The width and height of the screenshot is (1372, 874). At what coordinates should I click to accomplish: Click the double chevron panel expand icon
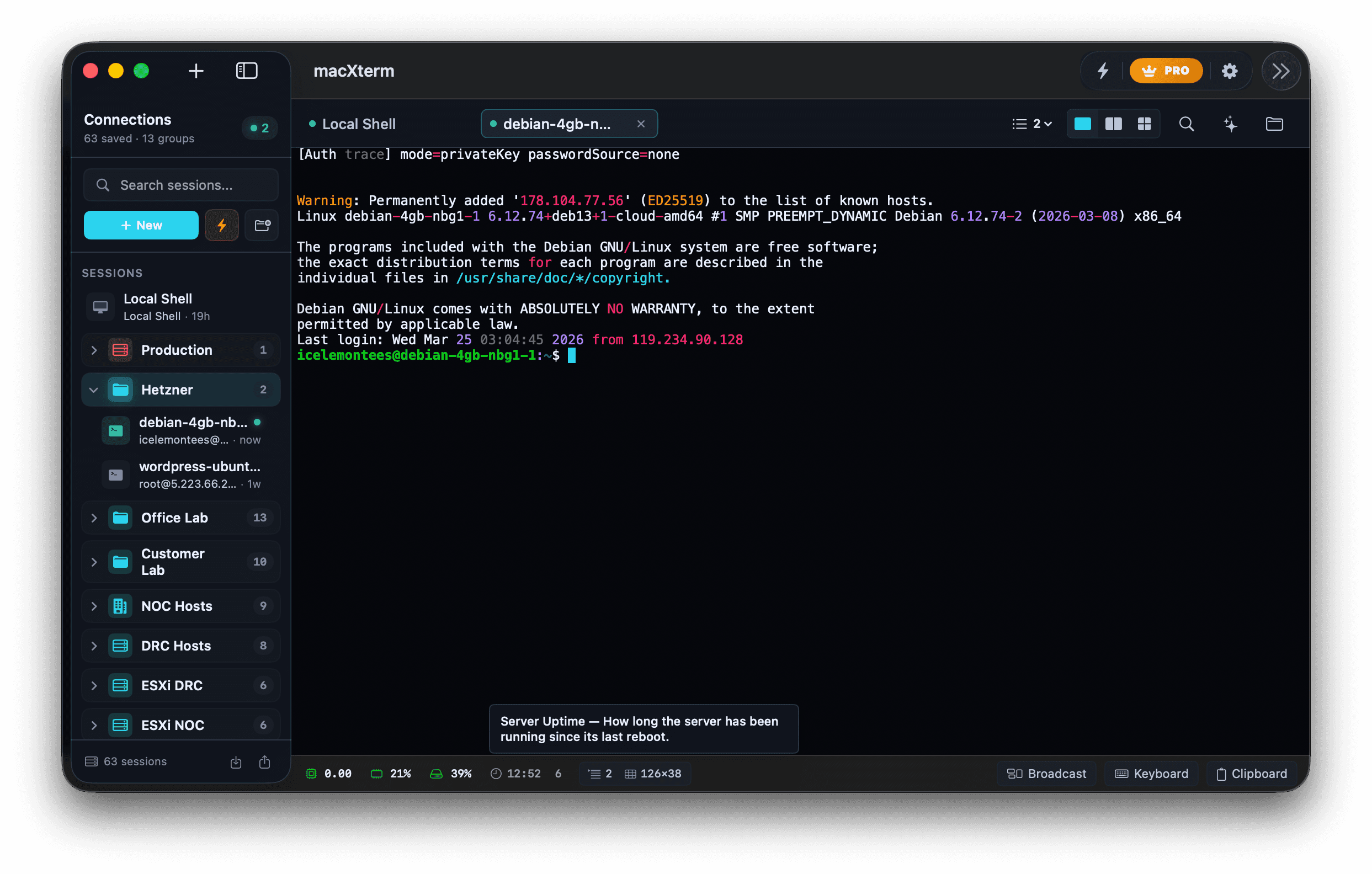(x=1281, y=71)
